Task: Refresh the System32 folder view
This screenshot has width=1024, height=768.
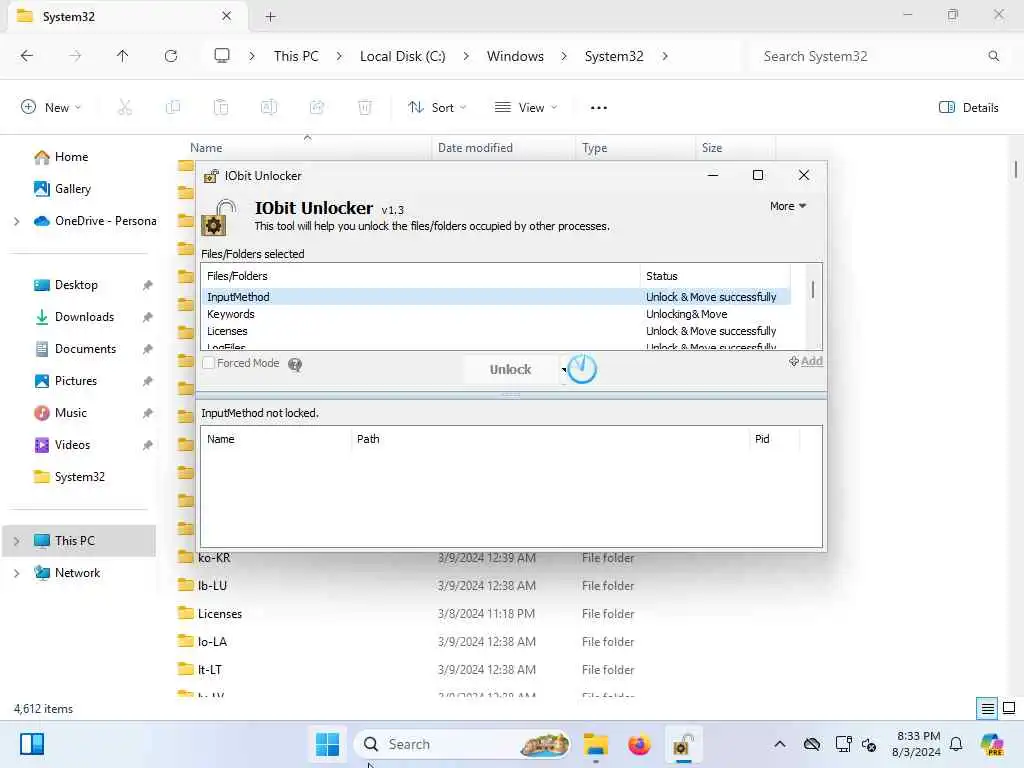Action: 171,56
